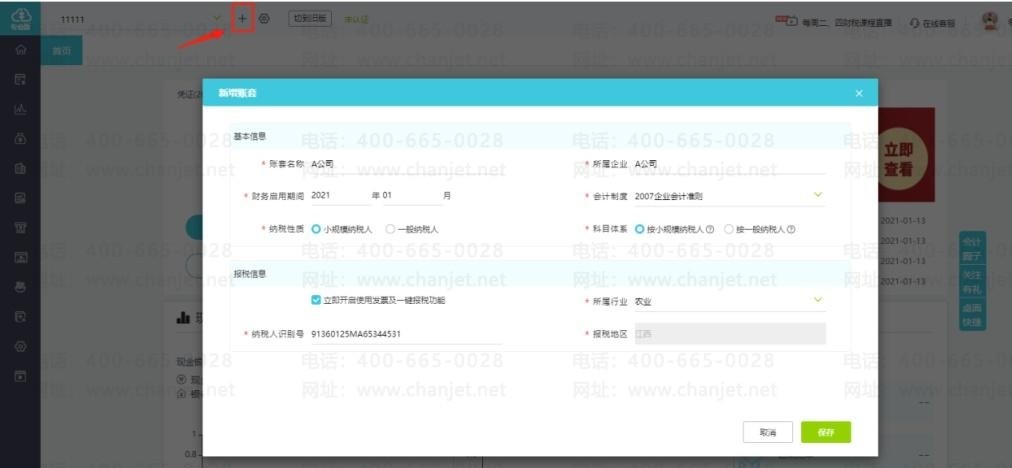Focus the 纳税人识别号 input field
Viewport: 1012px width, 468px height.
406,334
